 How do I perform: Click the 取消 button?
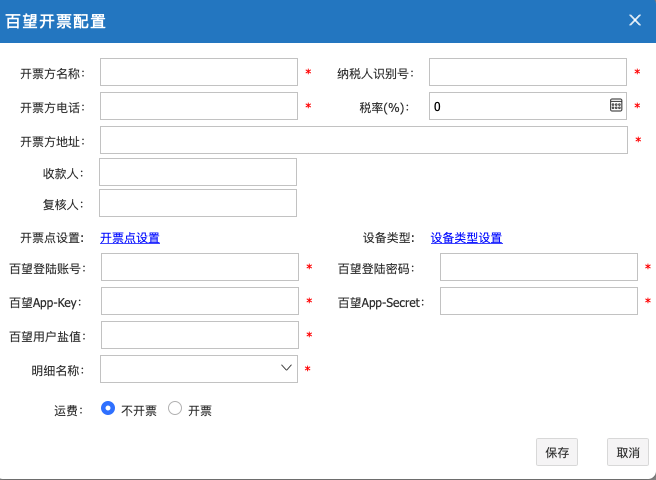point(628,452)
